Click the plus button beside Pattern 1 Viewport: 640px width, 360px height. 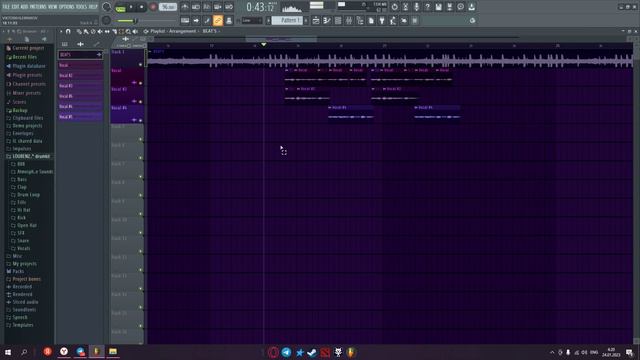click(306, 20)
